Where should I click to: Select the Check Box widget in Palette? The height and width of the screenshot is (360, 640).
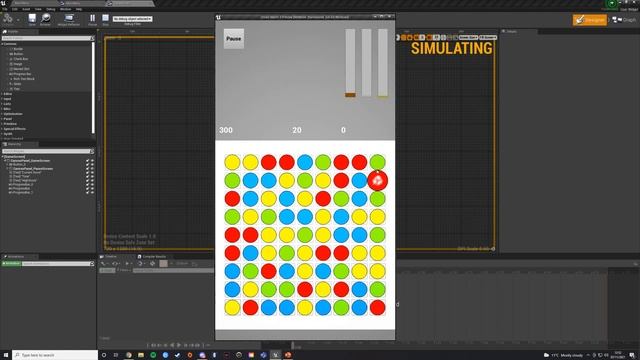pos(20,59)
